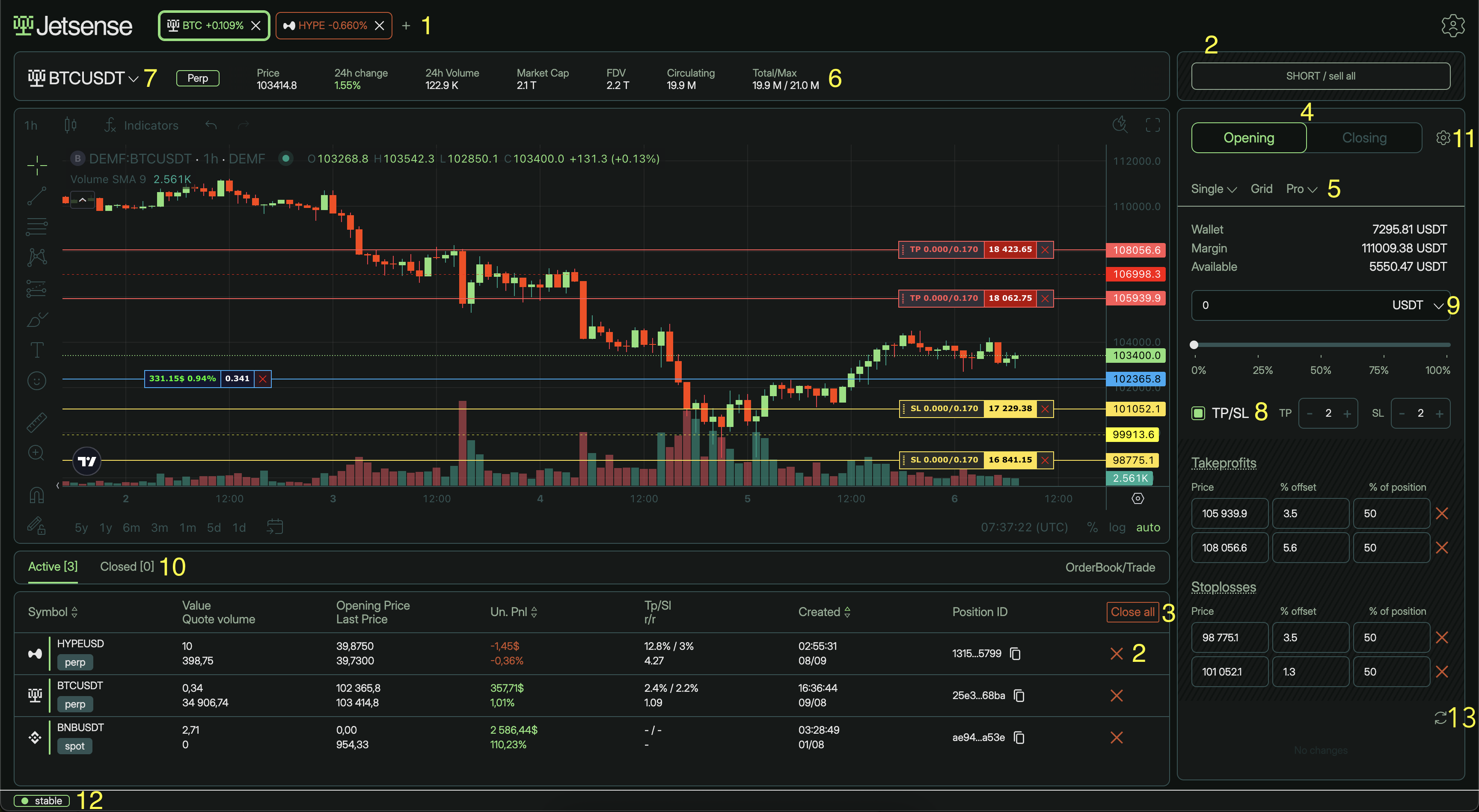Image resolution: width=1479 pixels, height=812 pixels.
Task: Select the ruler measure tool
Action: tap(36, 422)
